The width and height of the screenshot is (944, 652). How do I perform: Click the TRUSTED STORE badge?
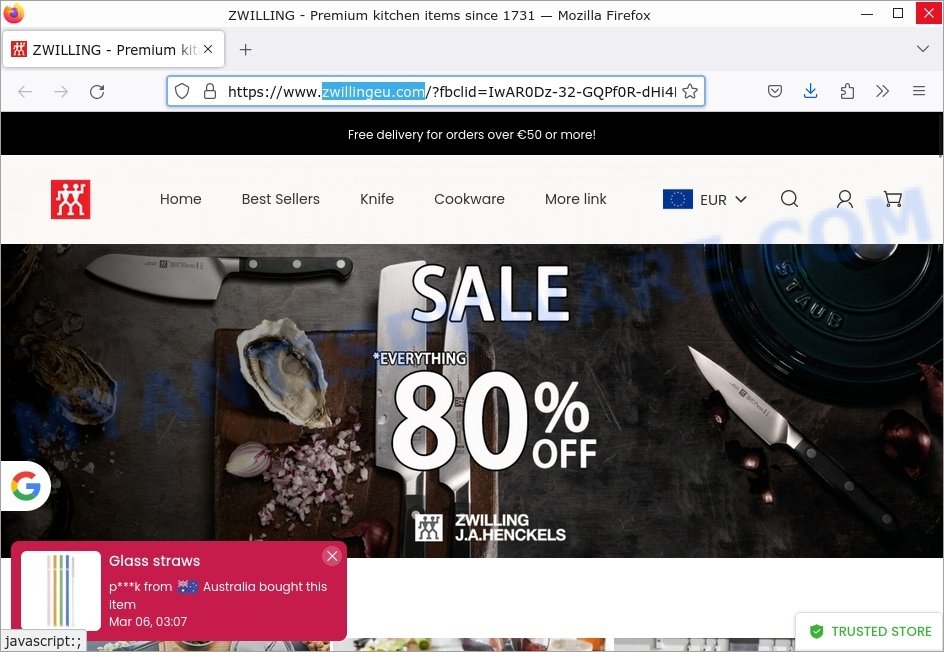pyautogui.click(x=871, y=632)
